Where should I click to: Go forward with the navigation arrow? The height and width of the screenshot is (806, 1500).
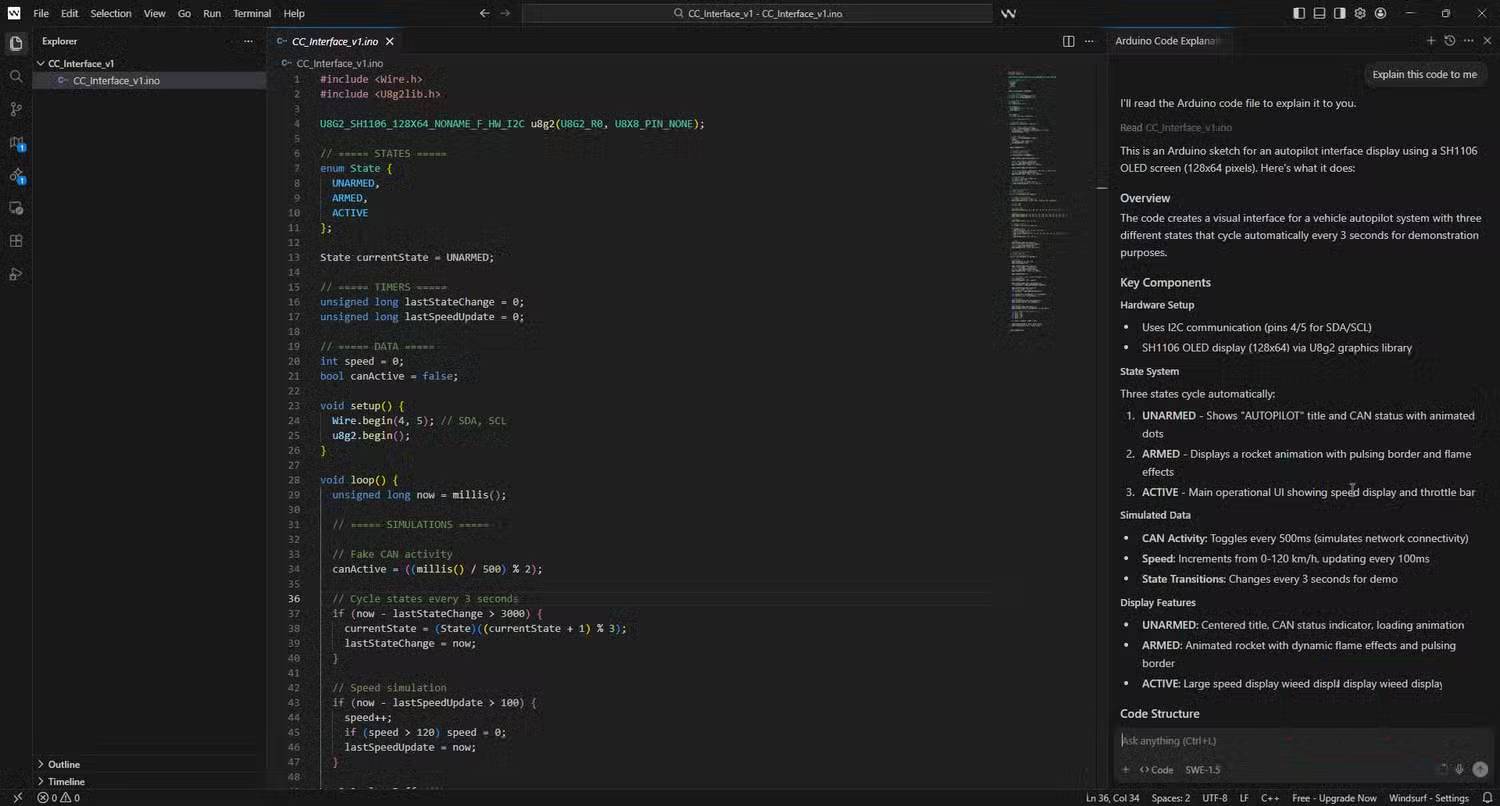[x=505, y=13]
